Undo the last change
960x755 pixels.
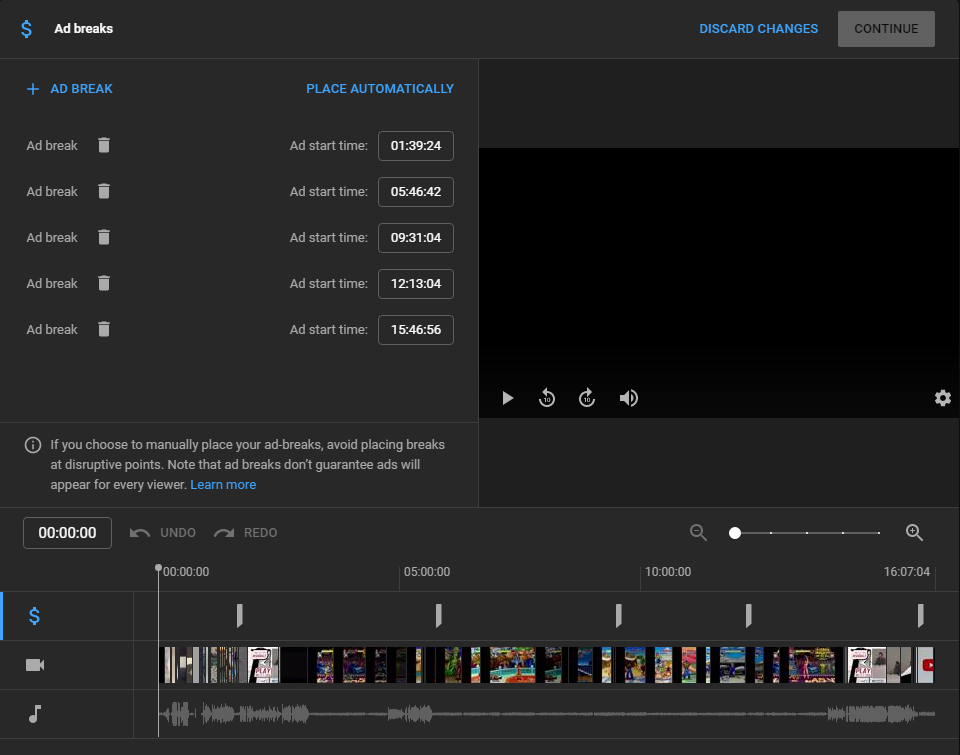[163, 533]
